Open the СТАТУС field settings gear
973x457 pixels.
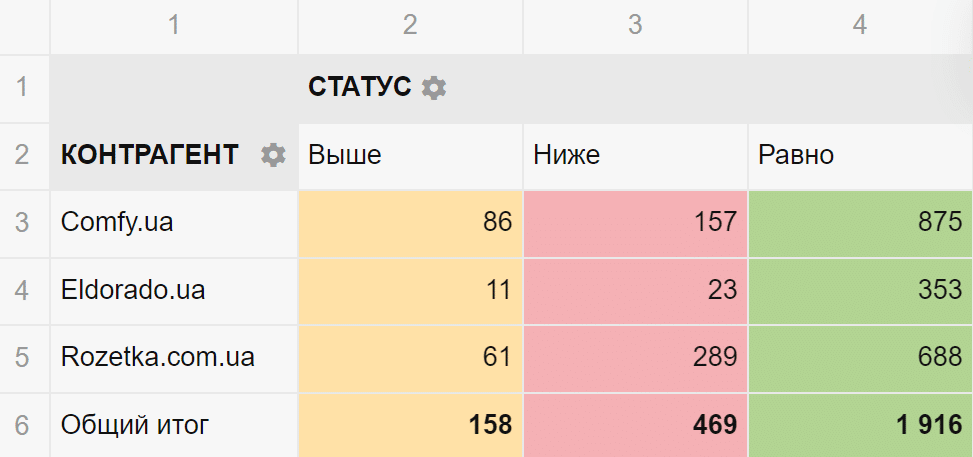point(433,88)
